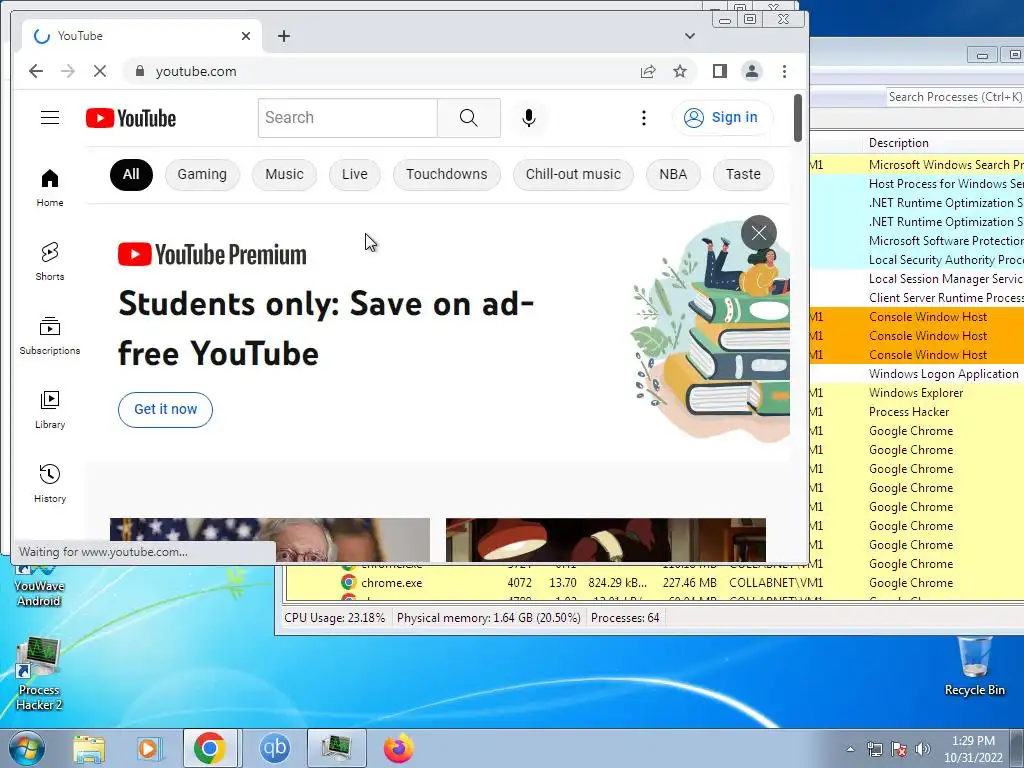
Task: Click the search magnifier button
Action: [x=468, y=118]
